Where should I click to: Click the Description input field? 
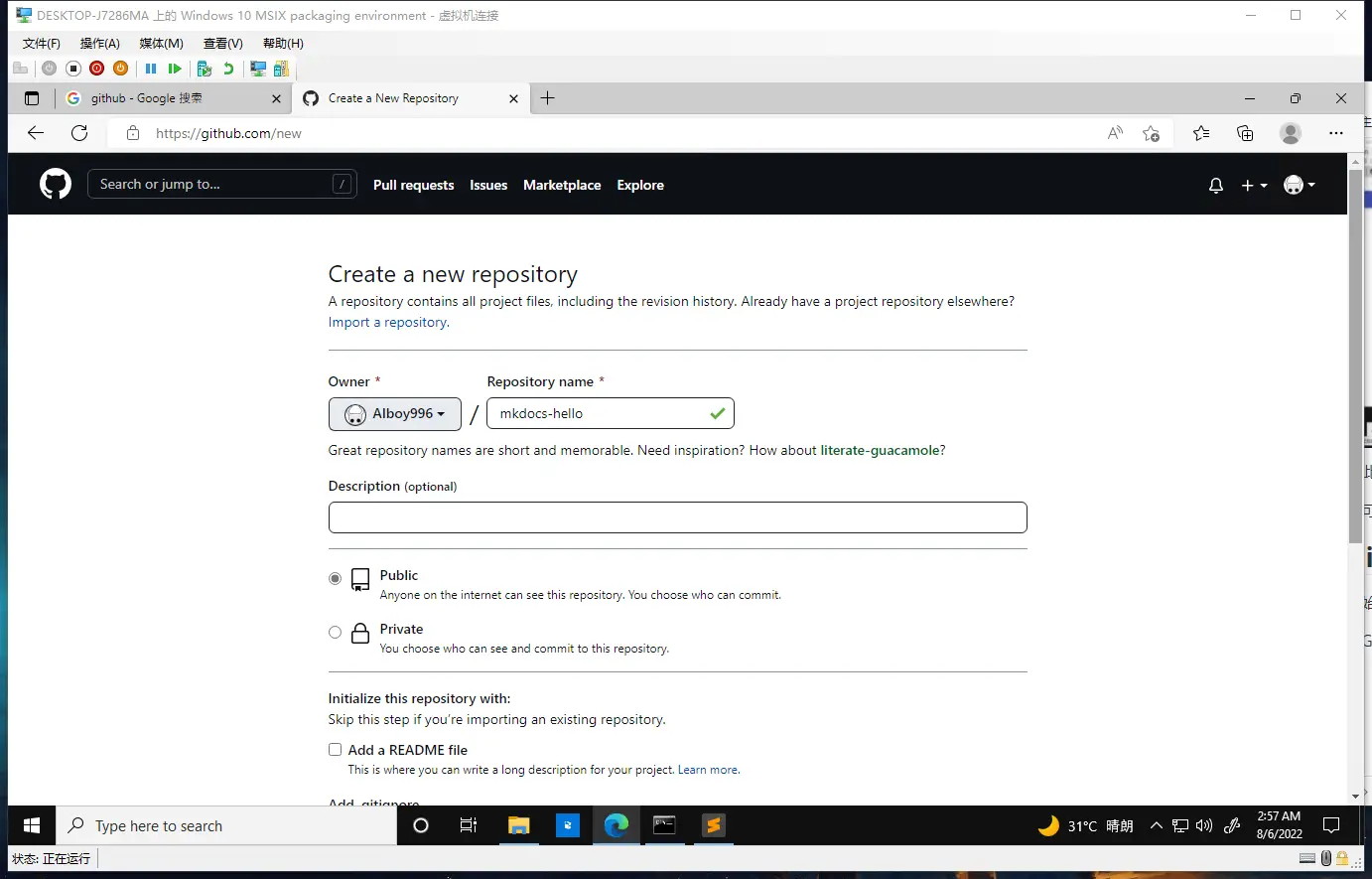click(677, 517)
